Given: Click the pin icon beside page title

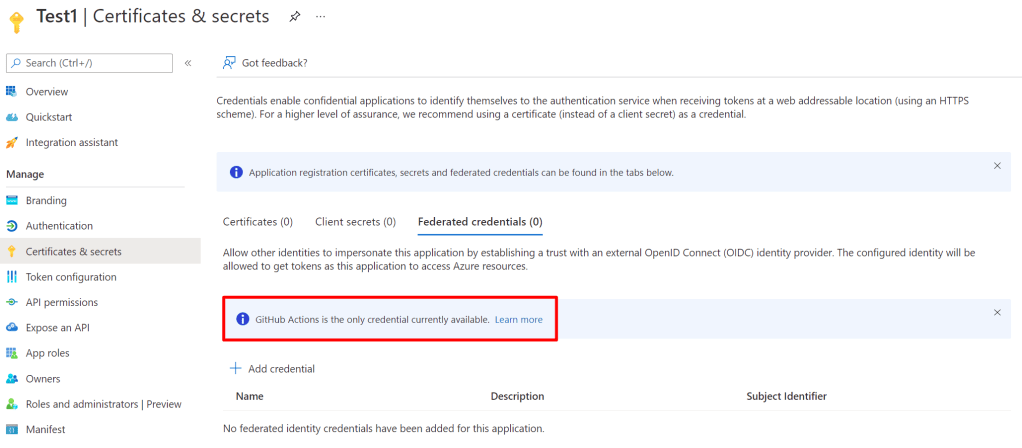Looking at the screenshot, I should 294,17.
